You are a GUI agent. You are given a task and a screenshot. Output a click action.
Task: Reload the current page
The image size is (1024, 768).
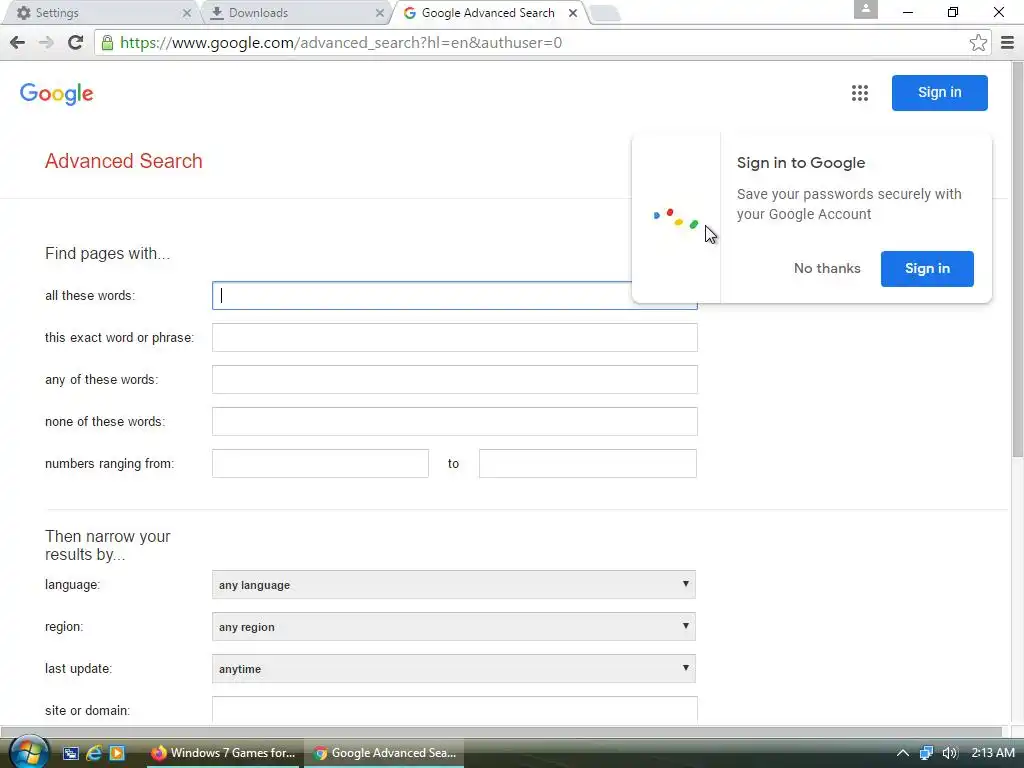tap(76, 42)
